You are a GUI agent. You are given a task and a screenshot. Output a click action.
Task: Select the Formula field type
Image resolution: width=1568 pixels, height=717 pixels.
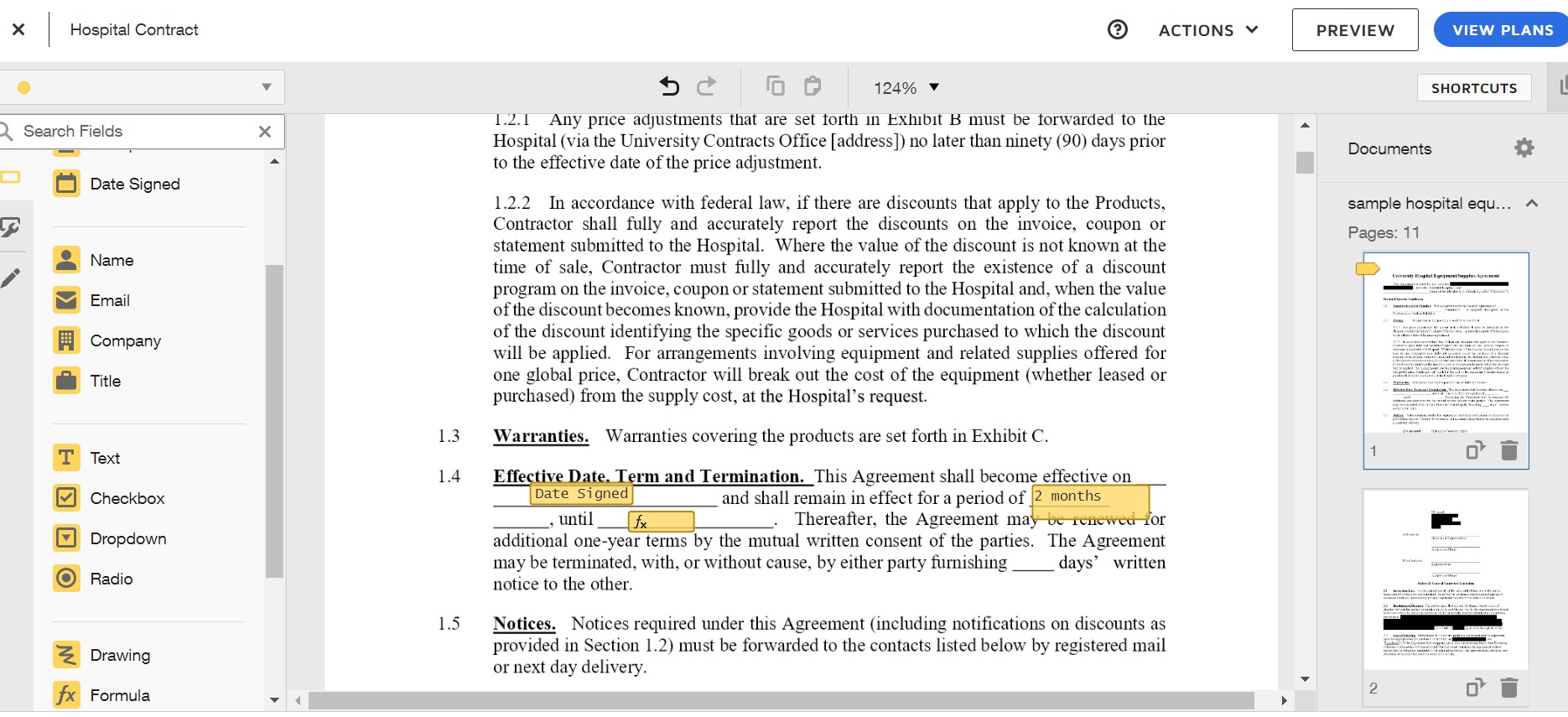point(102,695)
